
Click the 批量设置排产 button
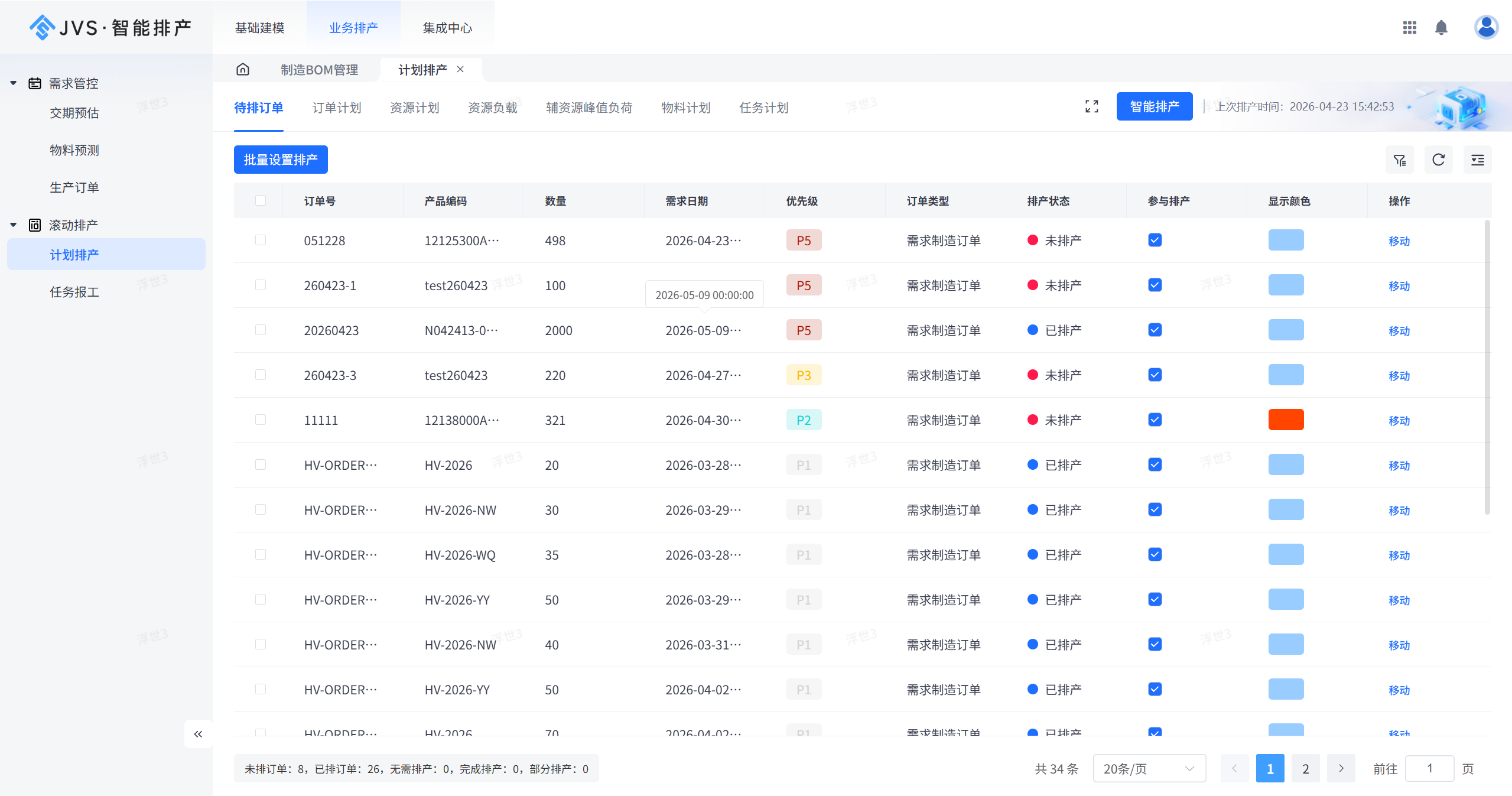[281, 160]
